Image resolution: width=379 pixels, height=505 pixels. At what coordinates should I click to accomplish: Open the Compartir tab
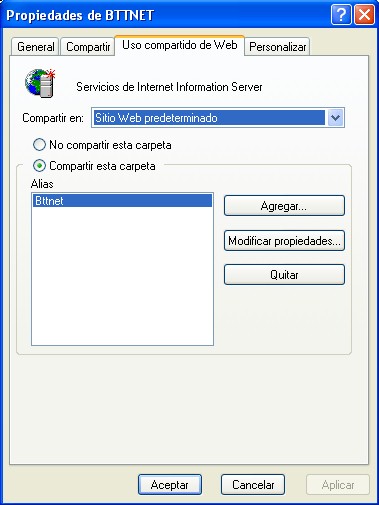[x=88, y=47]
